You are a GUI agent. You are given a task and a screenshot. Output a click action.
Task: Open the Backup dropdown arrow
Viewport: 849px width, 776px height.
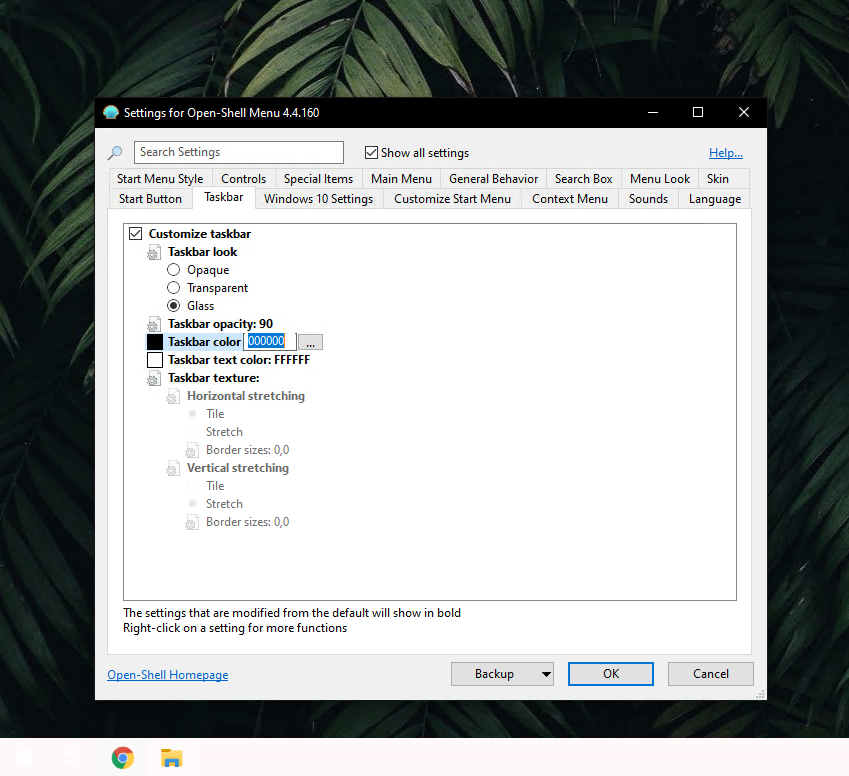(x=546, y=674)
